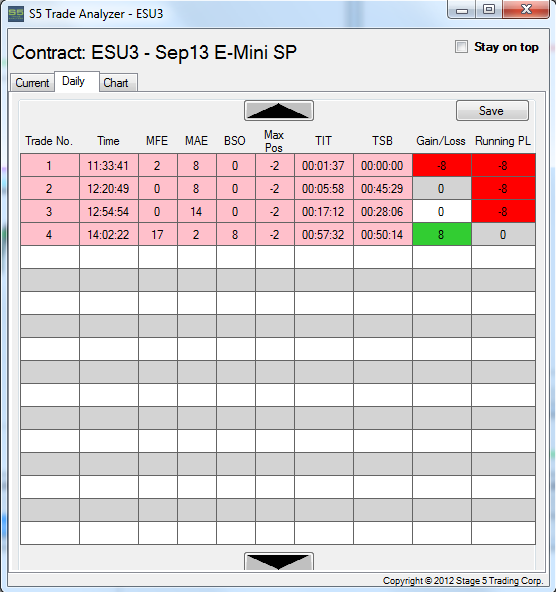This screenshot has width=556, height=592.
Task: Click the MAE column header
Action: pos(196,141)
